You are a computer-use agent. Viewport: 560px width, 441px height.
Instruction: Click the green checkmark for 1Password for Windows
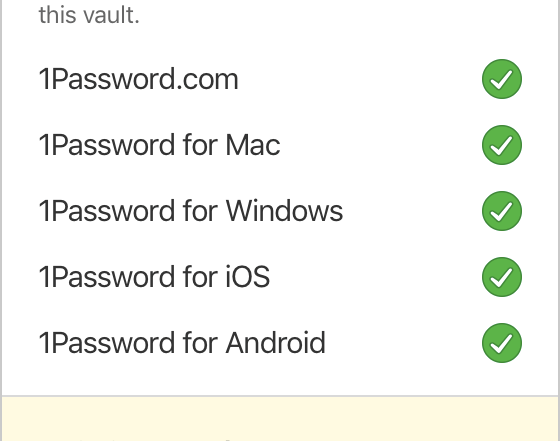coord(502,211)
